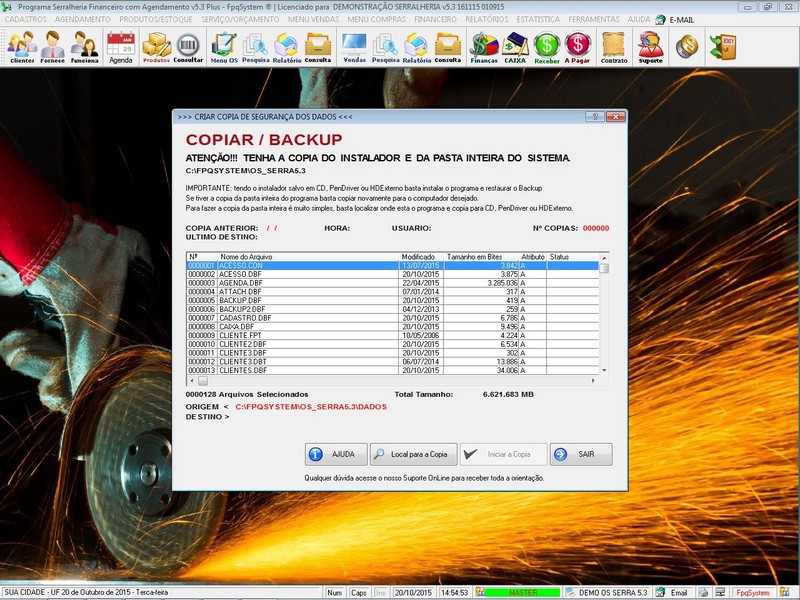The width and height of the screenshot is (800, 600).
Task: Open the Menu OS icon
Action: pos(224,47)
